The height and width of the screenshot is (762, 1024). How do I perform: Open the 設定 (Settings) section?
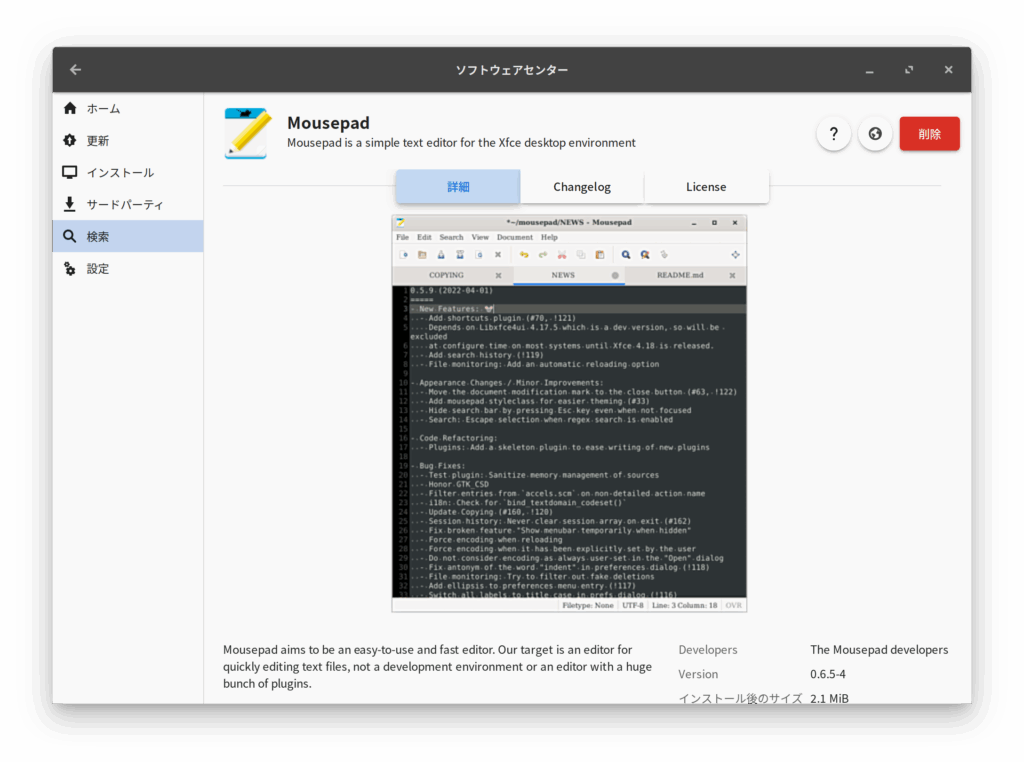coord(128,268)
